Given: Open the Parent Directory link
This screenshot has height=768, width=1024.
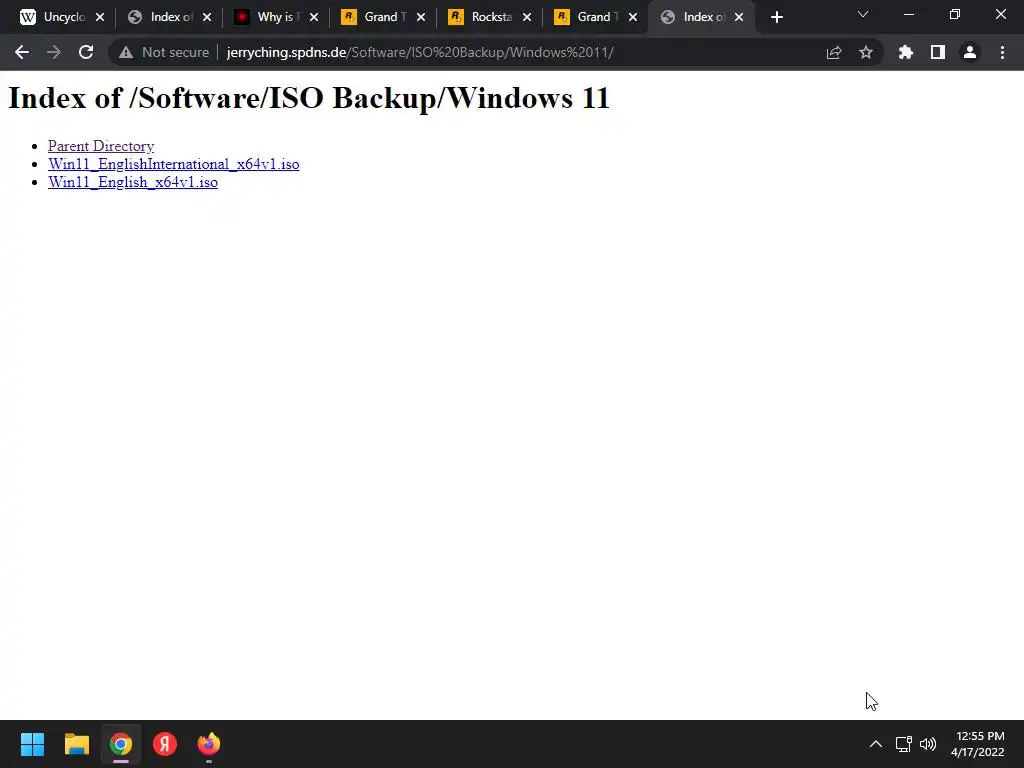Looking at the screenshot, I should 101,146.
